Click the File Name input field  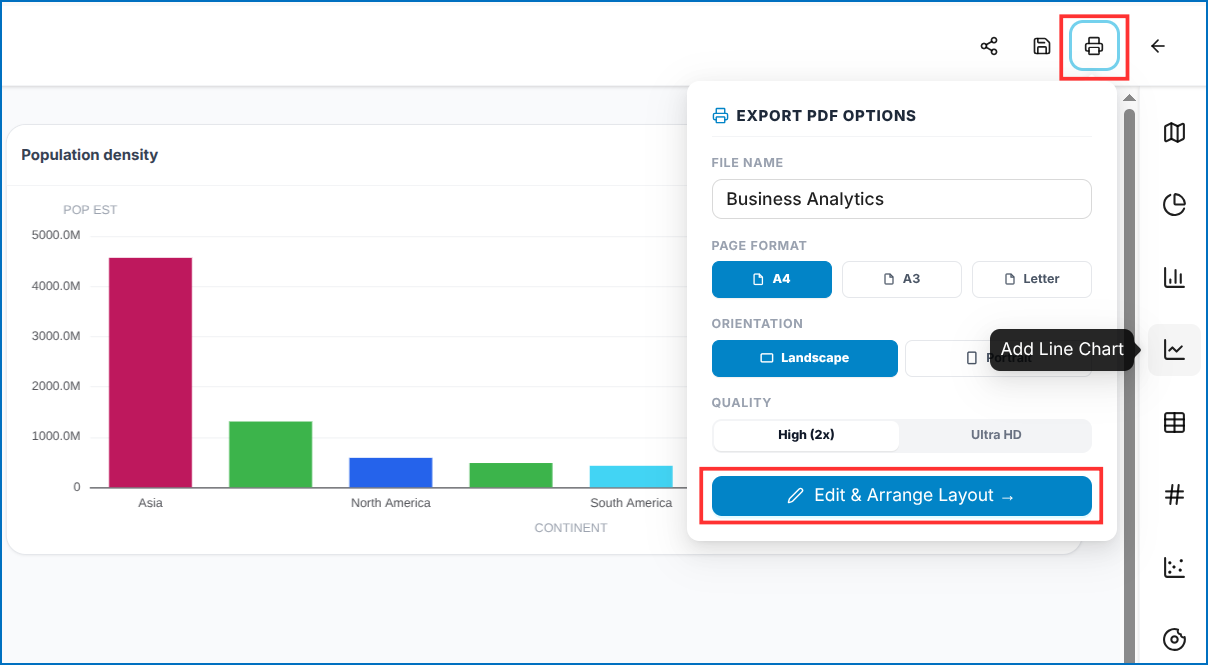(901, 199)
